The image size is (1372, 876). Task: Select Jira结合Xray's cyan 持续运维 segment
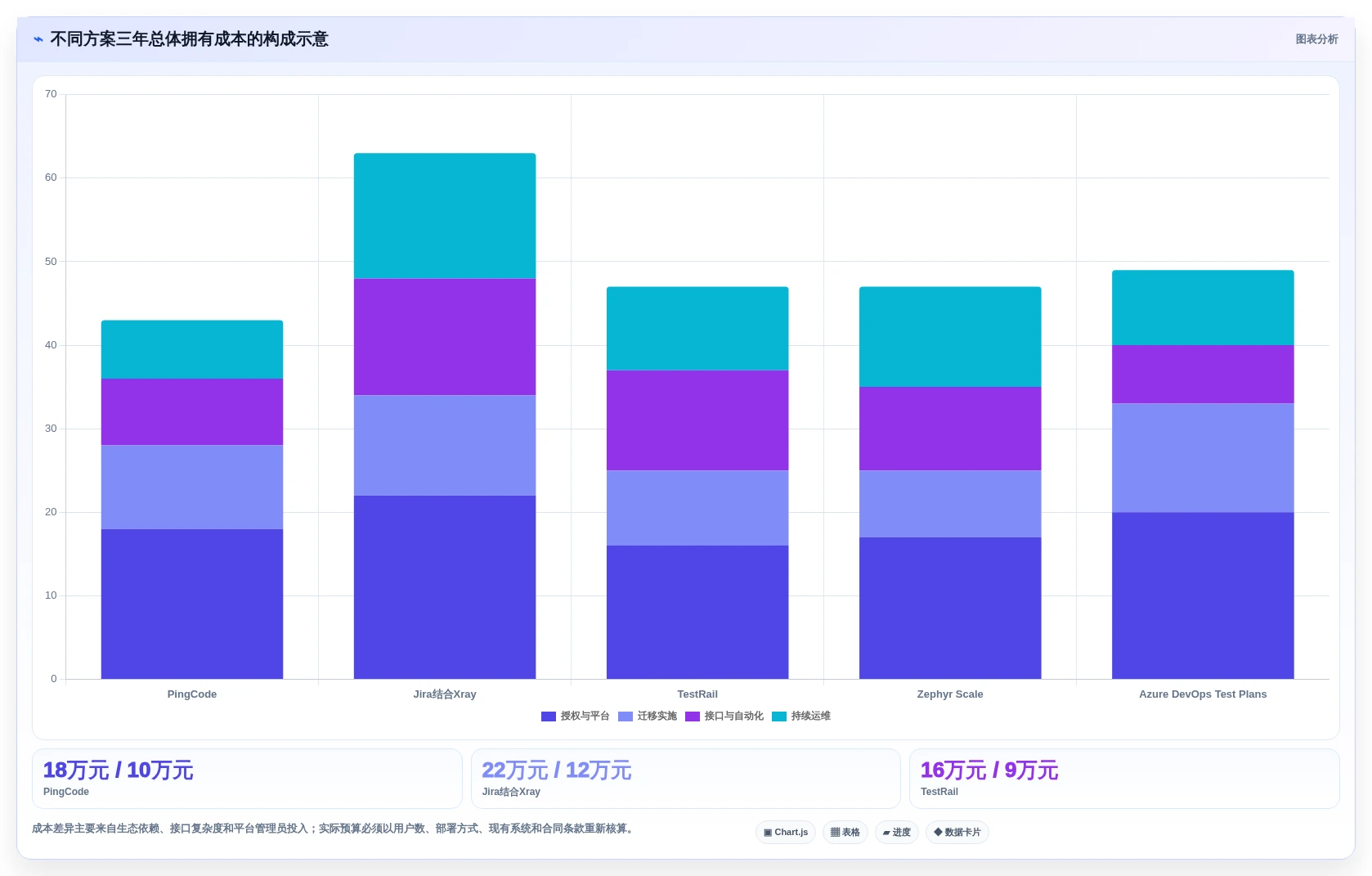445,216
